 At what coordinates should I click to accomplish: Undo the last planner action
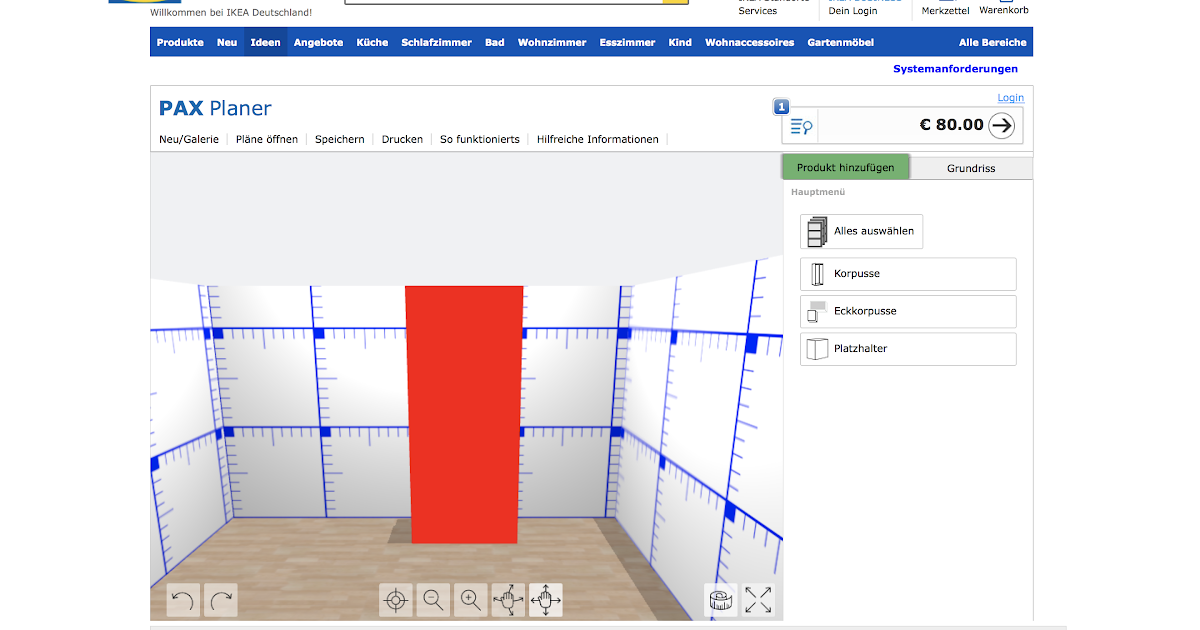pos(183,601)
